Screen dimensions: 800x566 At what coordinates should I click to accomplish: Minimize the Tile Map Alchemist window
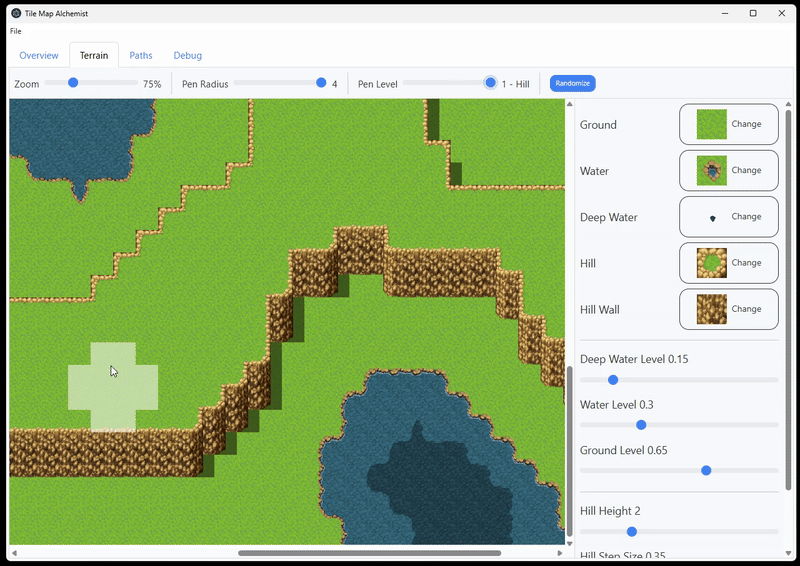pos(725,13)
